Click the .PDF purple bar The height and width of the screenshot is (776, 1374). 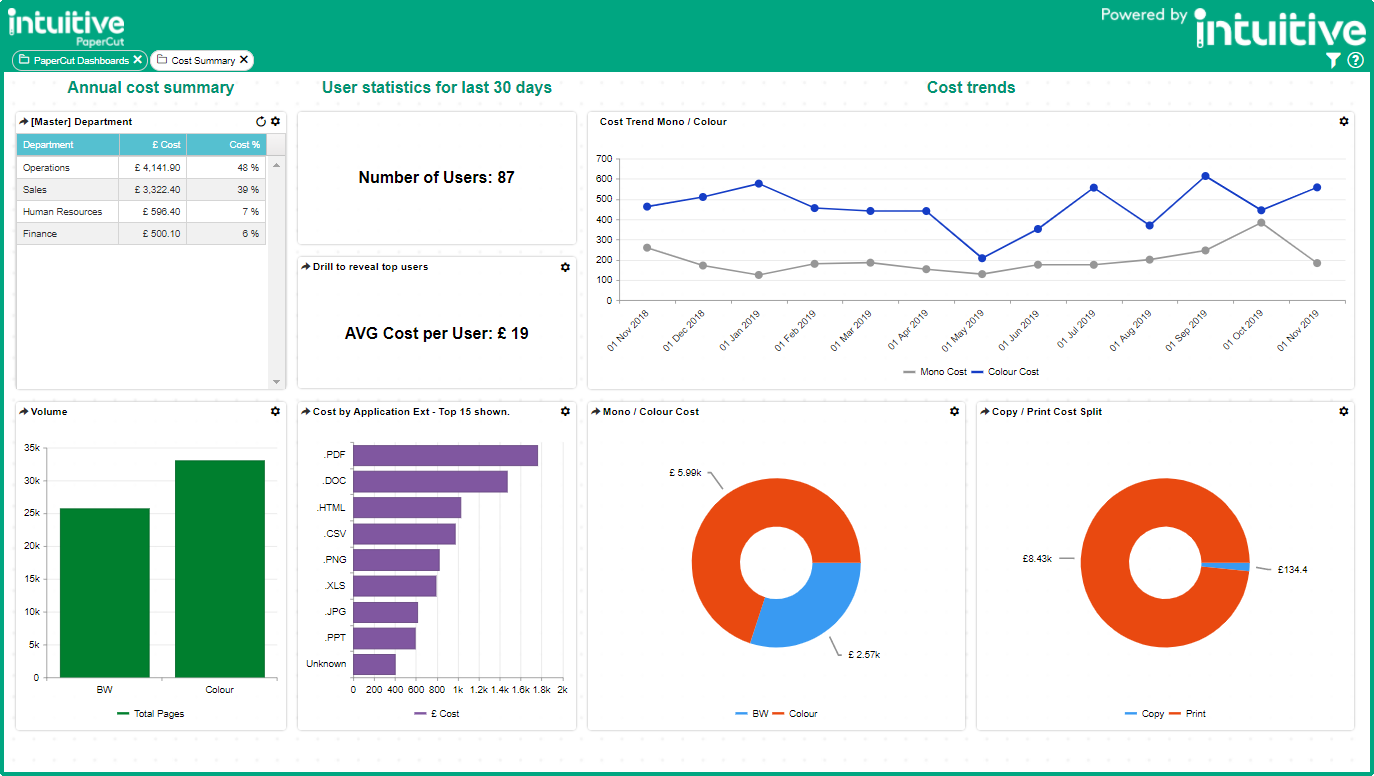(x=446, y=455)
